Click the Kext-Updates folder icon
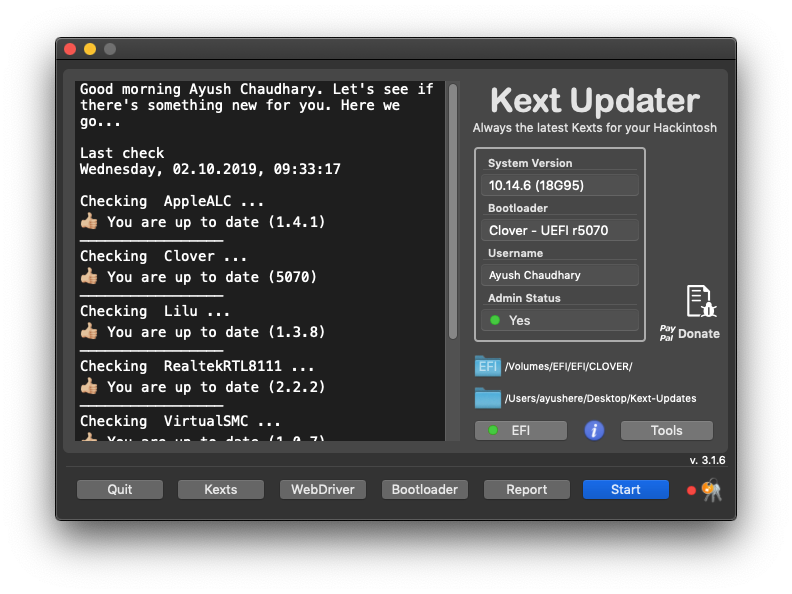Viewport: 792px width, 594px height. 487,398
